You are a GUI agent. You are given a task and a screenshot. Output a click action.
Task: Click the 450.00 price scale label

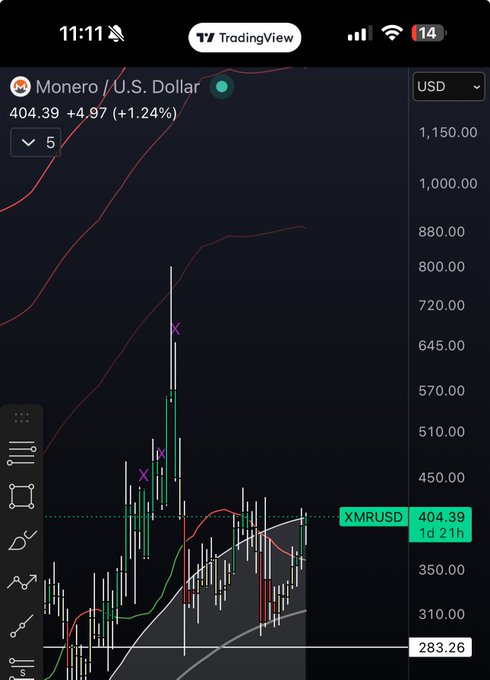[x=441, y=477]
